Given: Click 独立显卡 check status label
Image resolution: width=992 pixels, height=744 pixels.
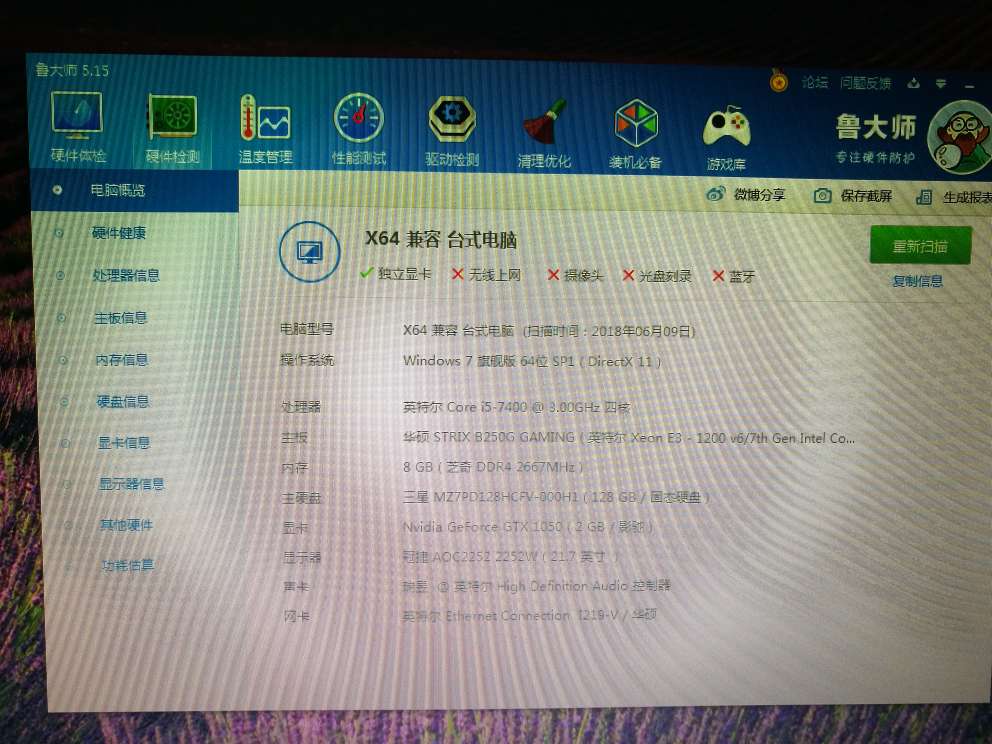Looking at the screenshot, I should (x=405, y=273).
